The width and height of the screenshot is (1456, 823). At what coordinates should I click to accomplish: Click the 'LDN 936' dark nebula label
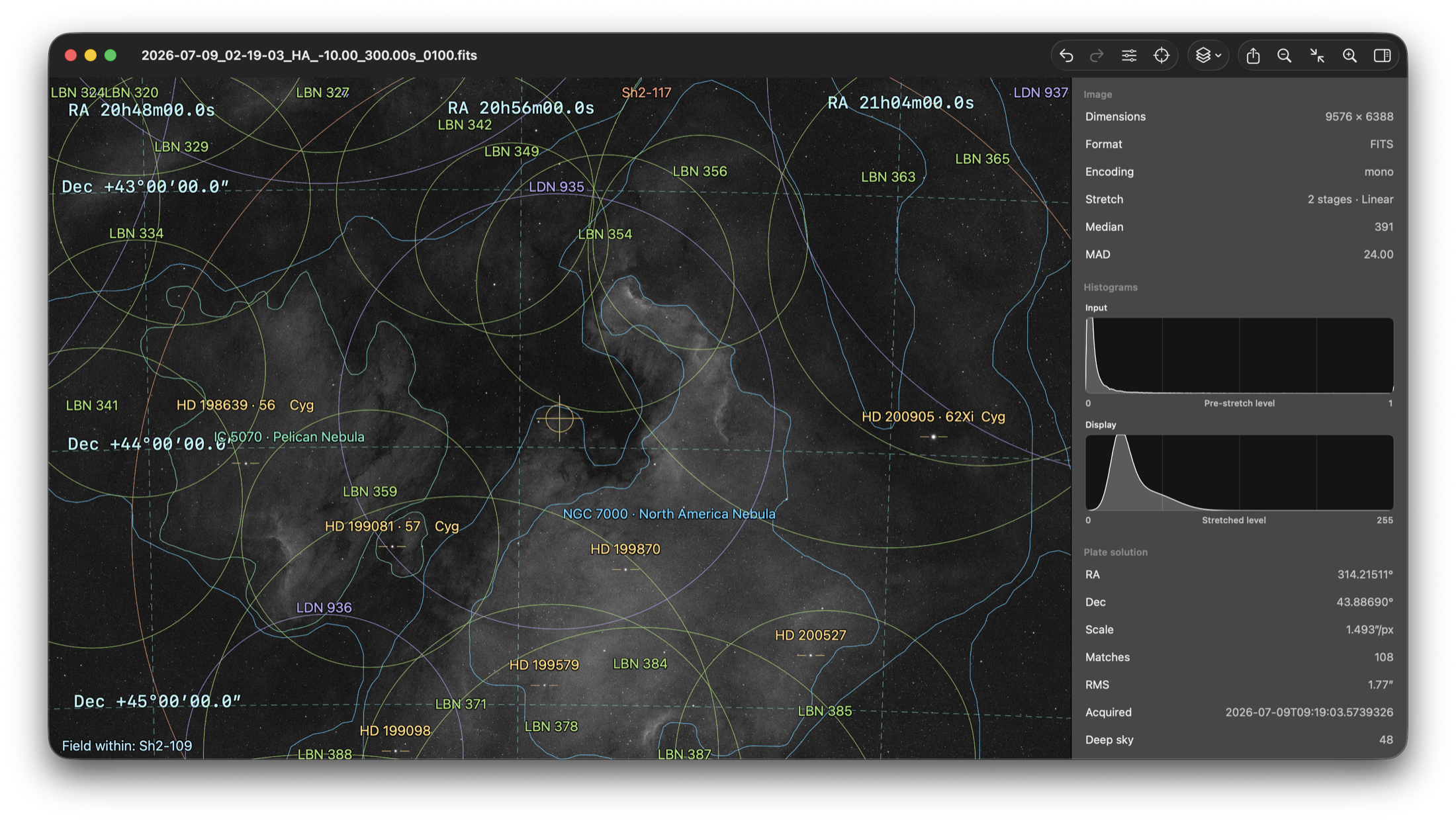point(324,607)
